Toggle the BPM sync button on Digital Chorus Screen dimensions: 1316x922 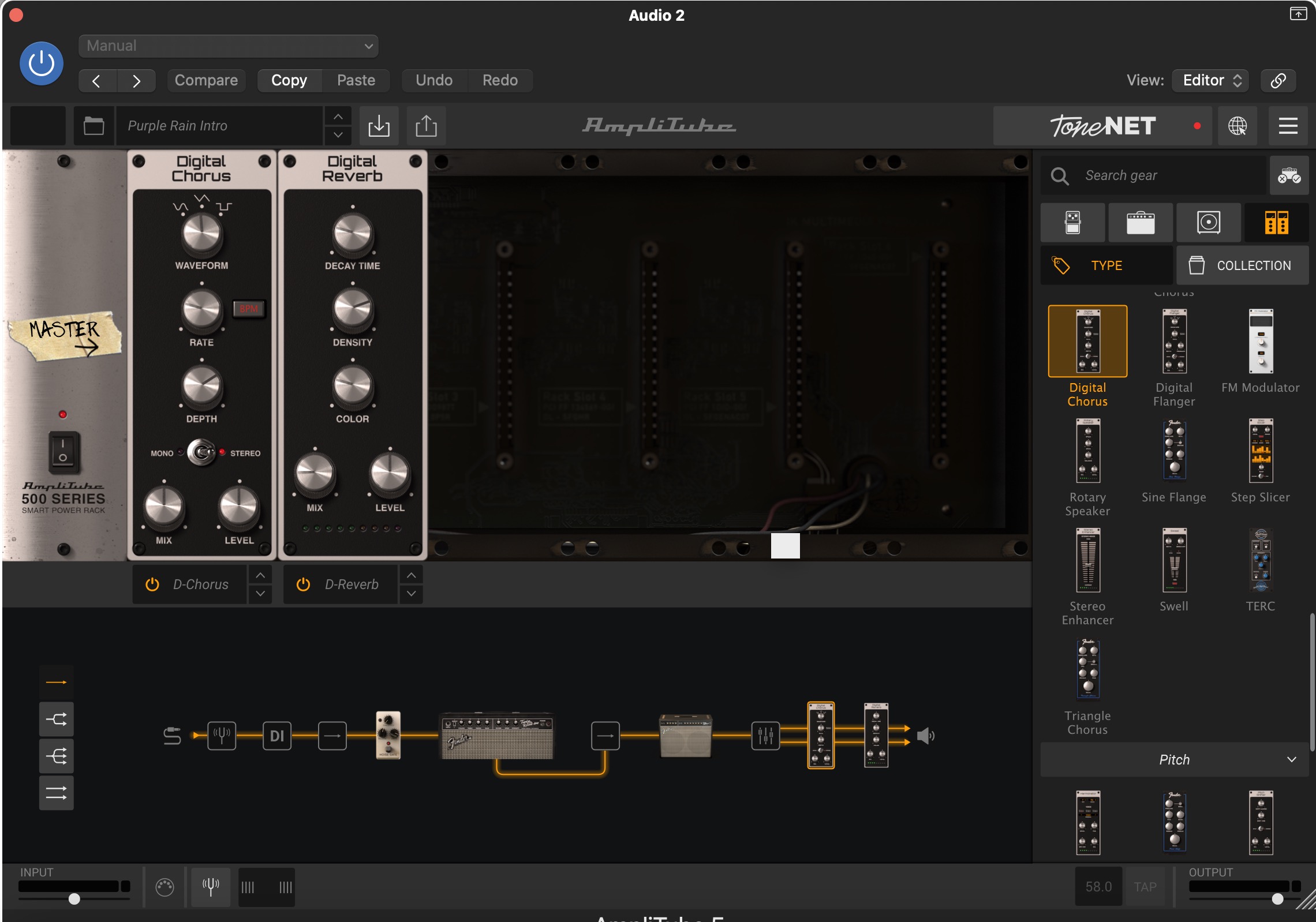(x=249, y=309)
